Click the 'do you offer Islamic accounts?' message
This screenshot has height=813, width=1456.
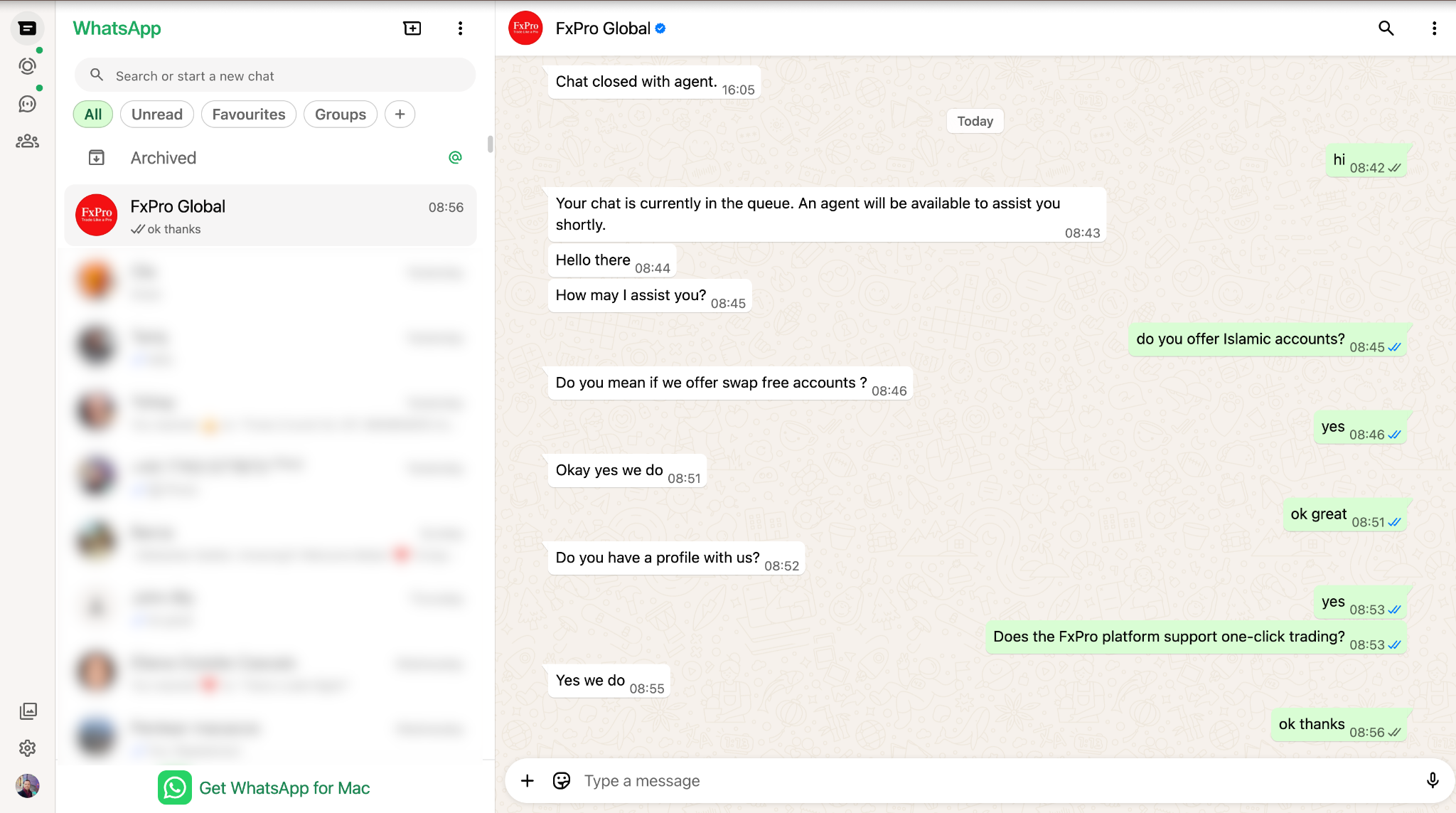(x=1268, y=339)
